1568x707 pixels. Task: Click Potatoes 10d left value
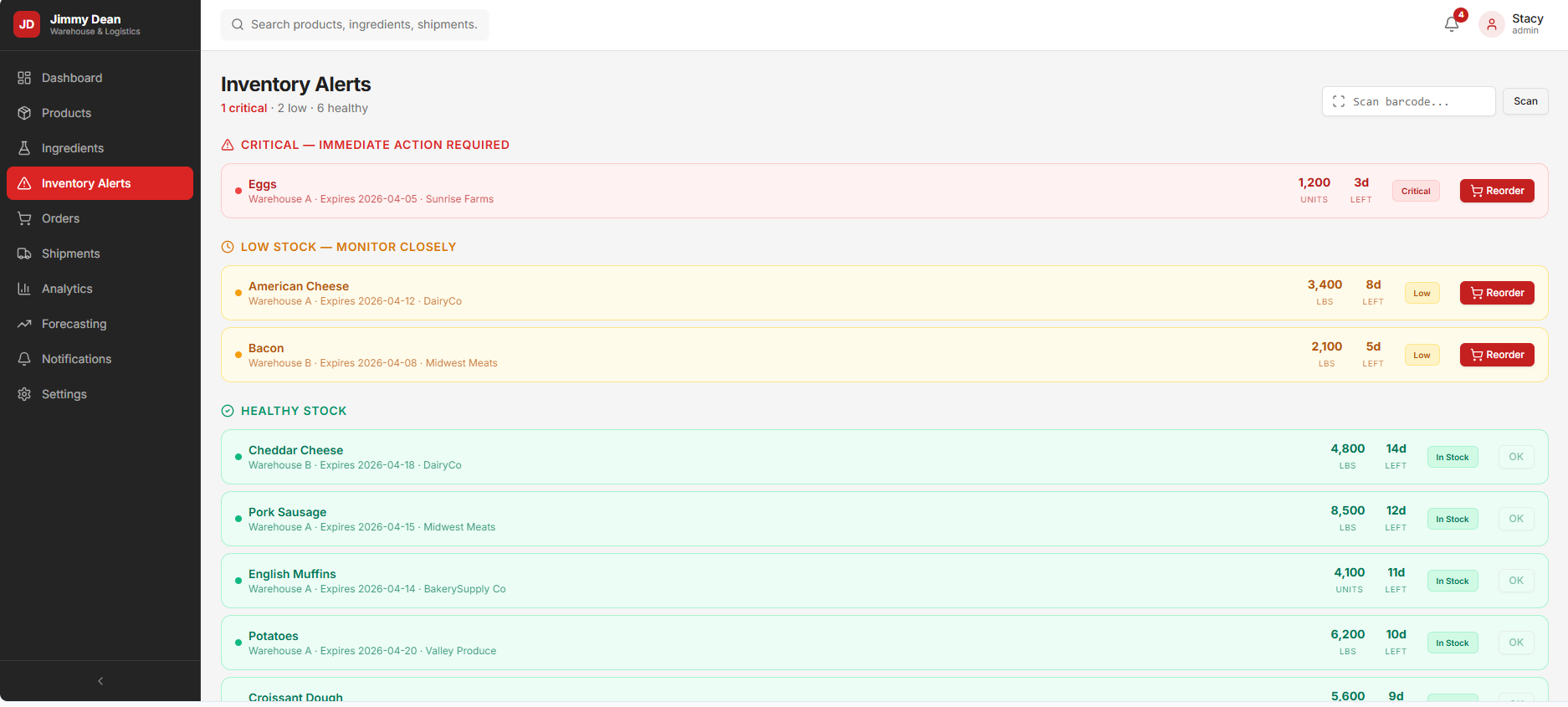(1396, 634)
